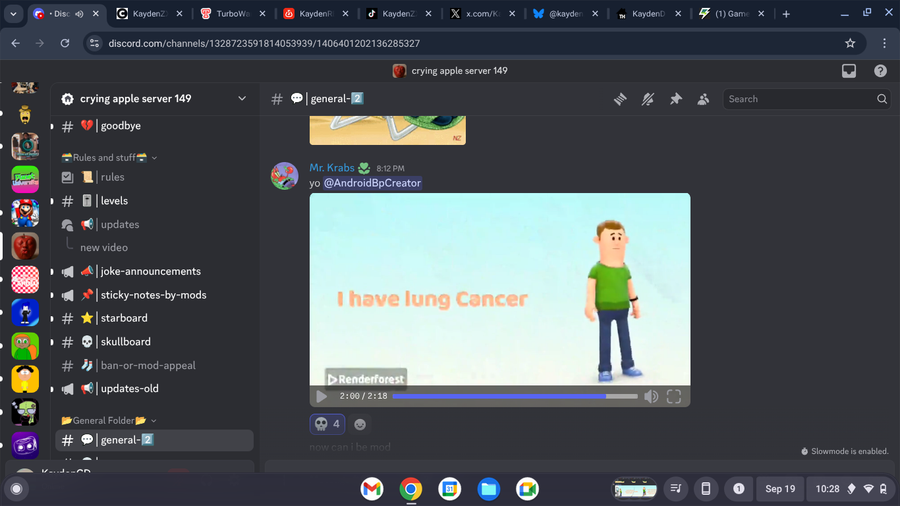Click Mr. Krabs avatar picture
Viewport: 900px width, 506px height.
pos(285,176)
